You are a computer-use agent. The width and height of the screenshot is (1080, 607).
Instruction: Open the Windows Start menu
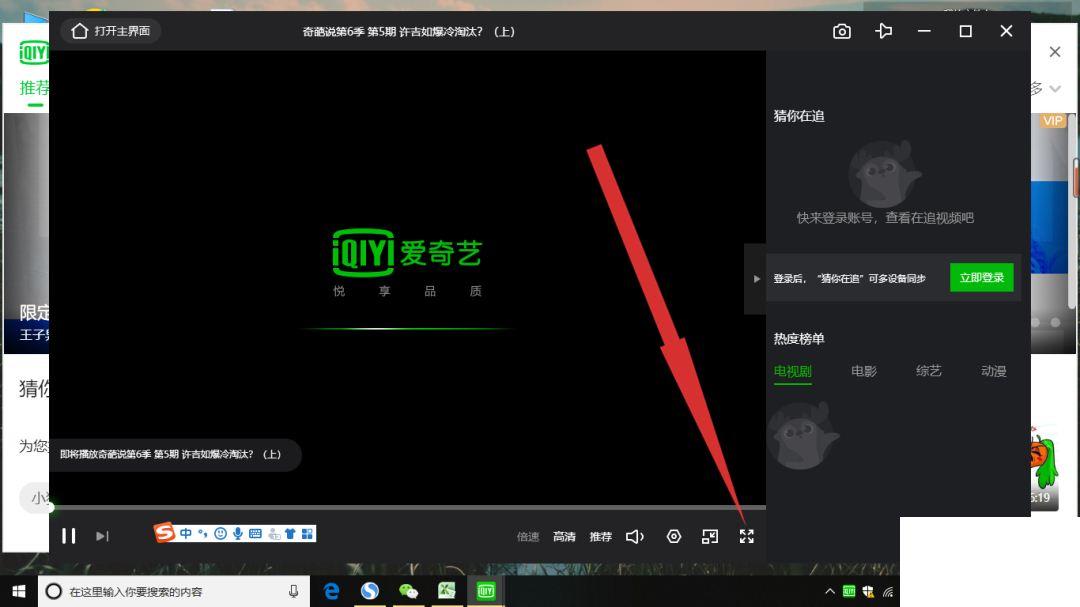pyautogui.click(x=19, y=591)
